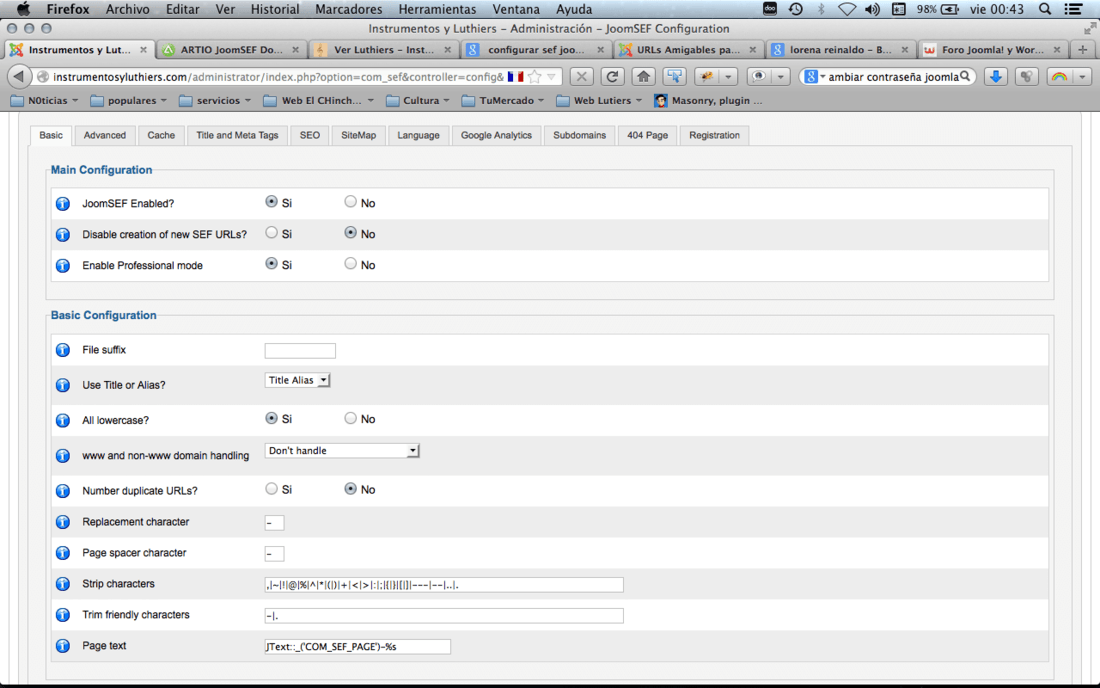Click info icon next to File suffix

63,350
